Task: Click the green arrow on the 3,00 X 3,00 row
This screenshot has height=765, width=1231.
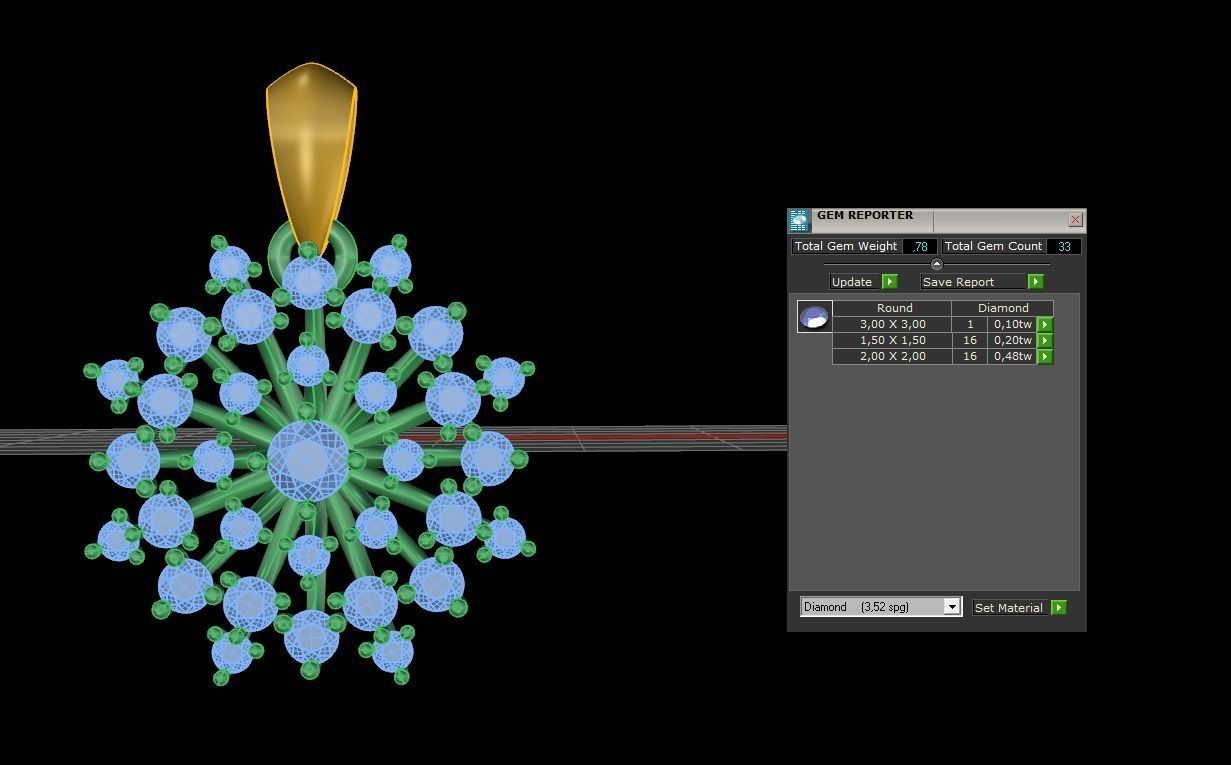Action: pos(1045,324)
